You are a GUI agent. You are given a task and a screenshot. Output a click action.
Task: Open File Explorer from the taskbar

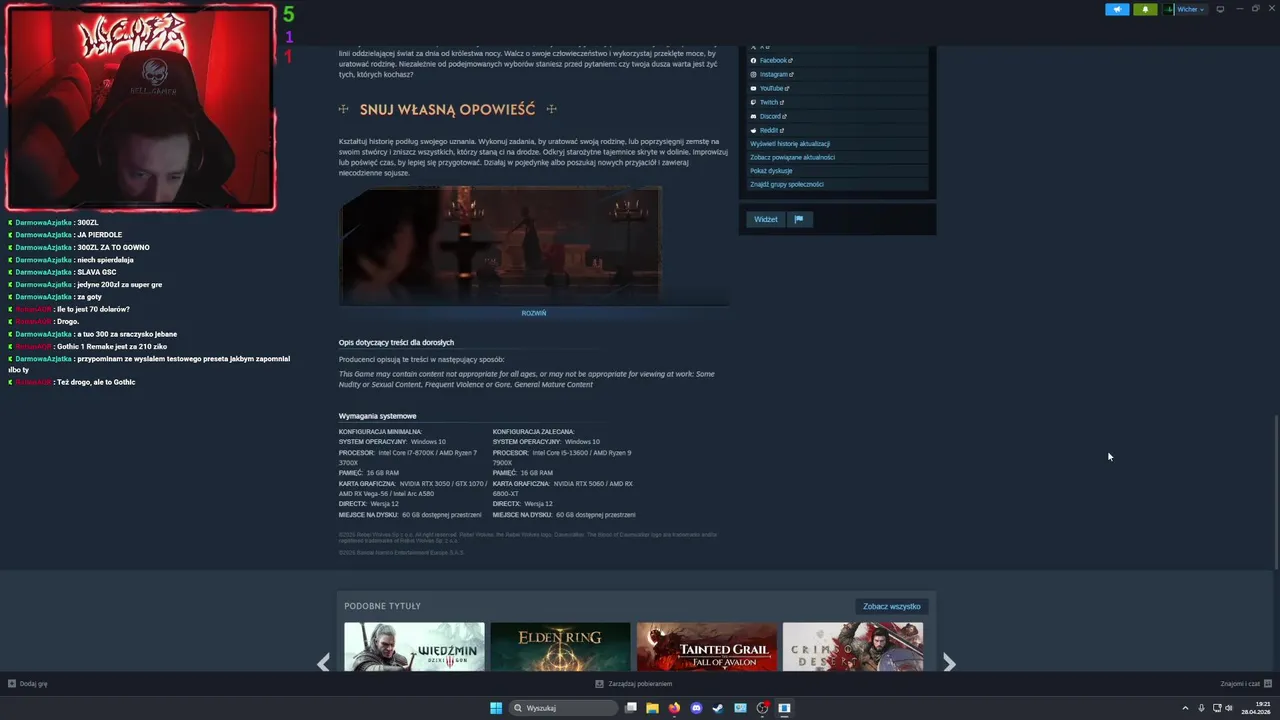click(652, 708)
